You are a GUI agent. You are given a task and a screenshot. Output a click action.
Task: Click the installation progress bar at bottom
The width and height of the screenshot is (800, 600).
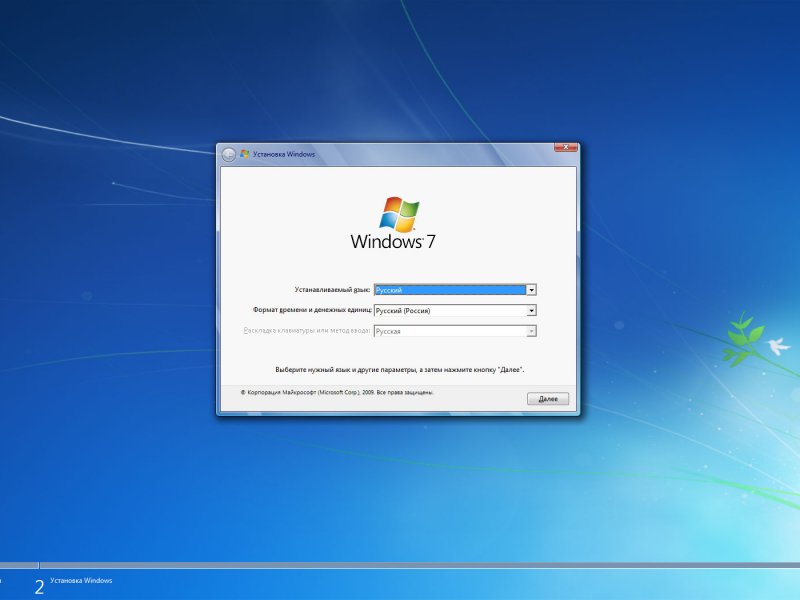400,565
